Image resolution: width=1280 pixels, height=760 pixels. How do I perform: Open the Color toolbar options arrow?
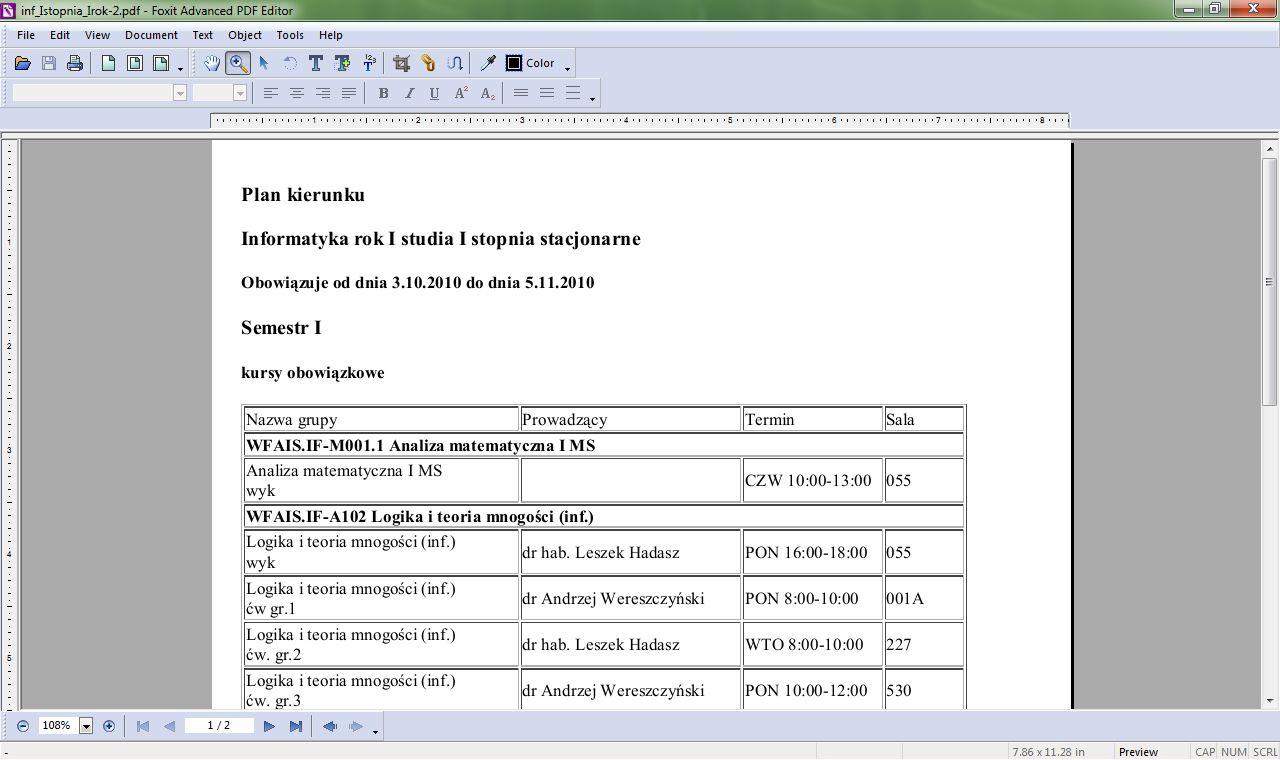(x=568, y=69)
